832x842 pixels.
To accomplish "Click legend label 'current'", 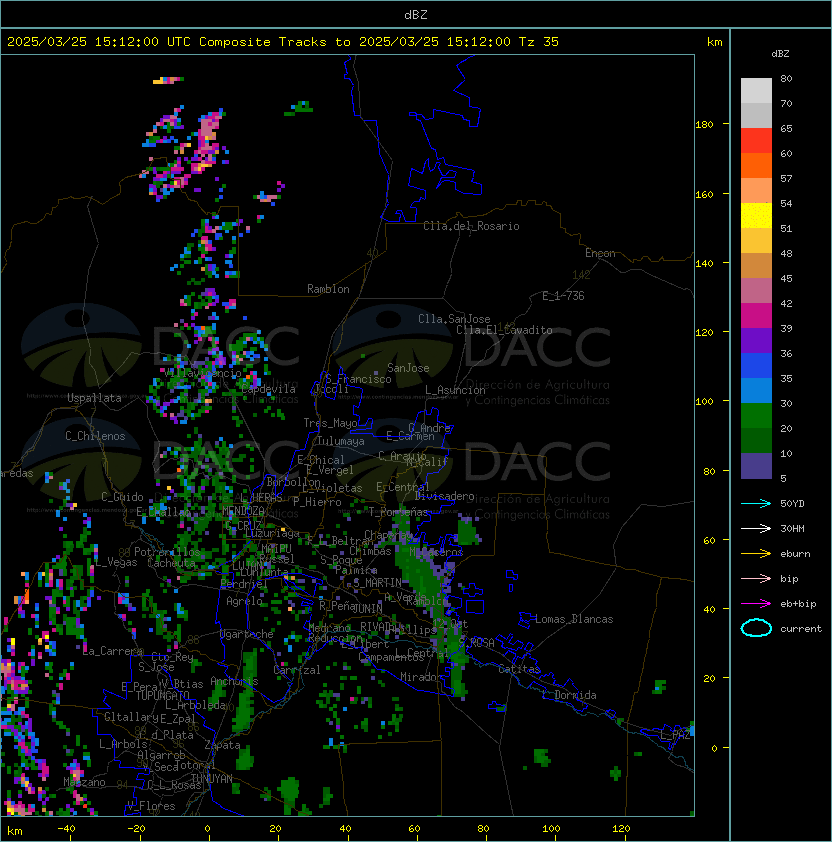I will pos(801,629).
